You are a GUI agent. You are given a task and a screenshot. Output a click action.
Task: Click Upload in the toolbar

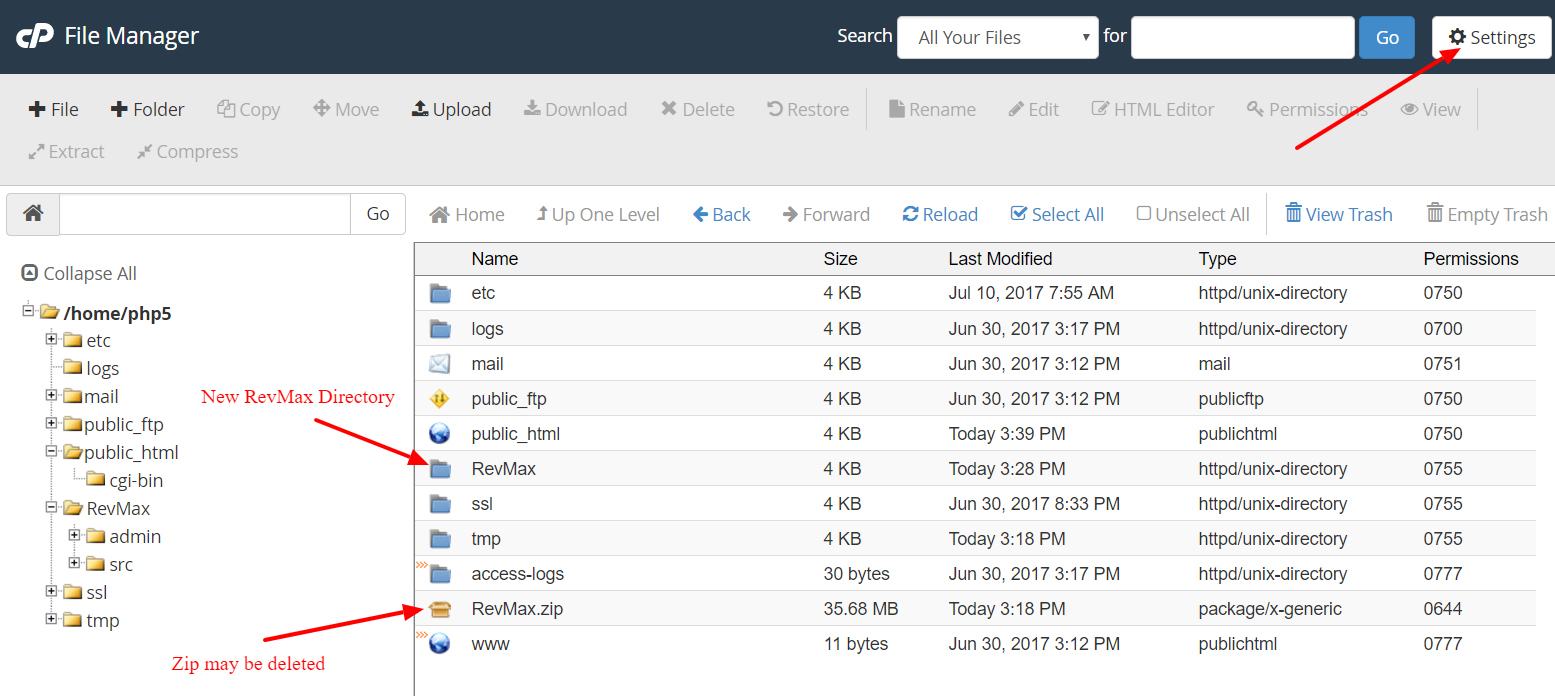pos(451,110)
